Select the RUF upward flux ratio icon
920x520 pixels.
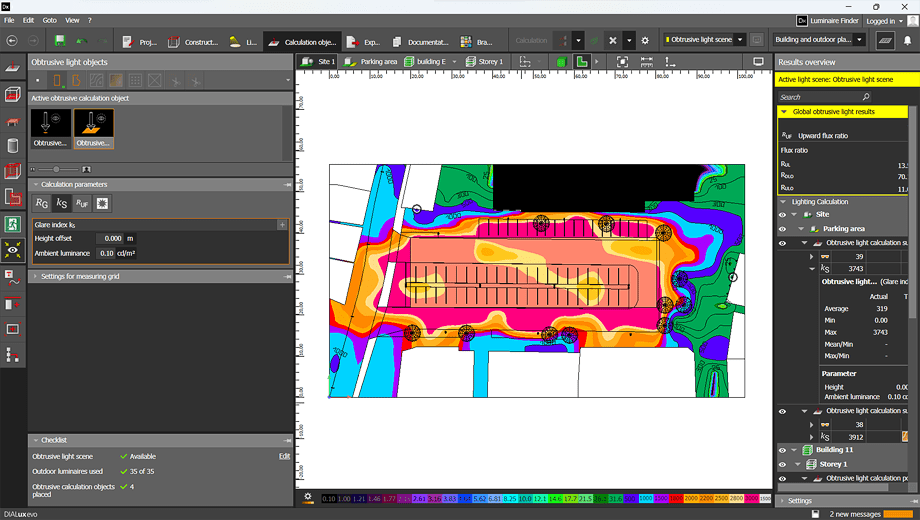(x=82, y=204)
